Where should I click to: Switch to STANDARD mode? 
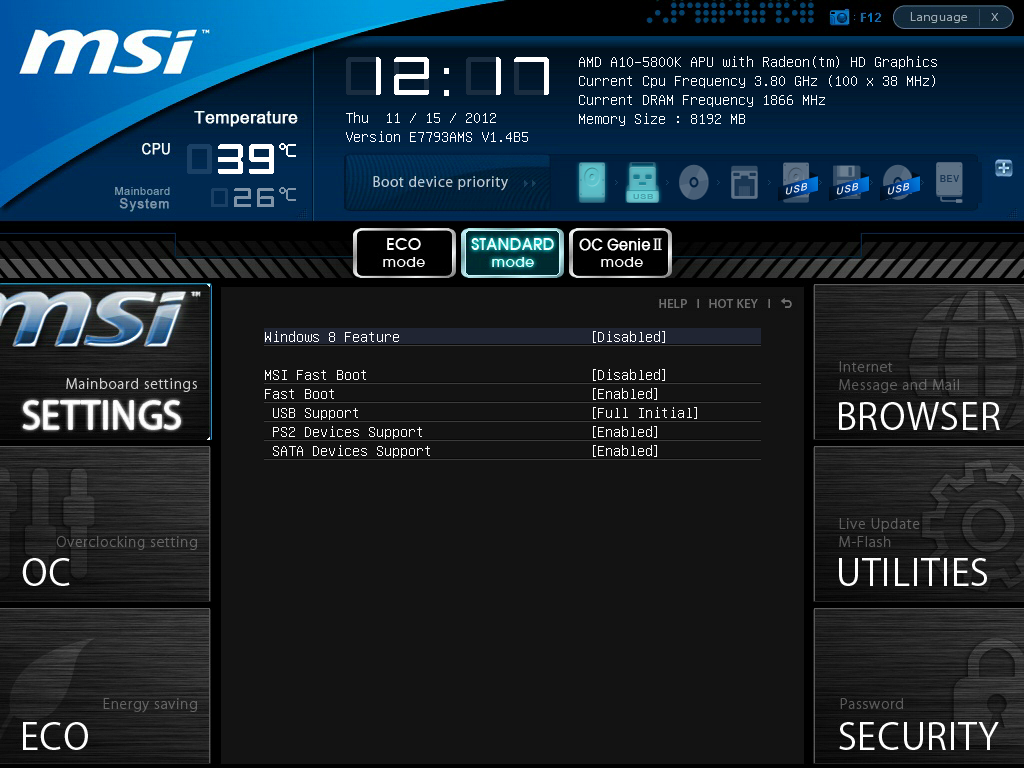pos(513,253)
